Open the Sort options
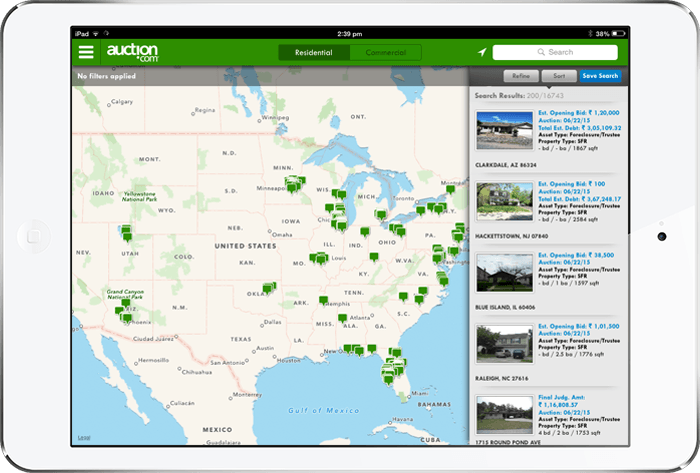The height and width of the screenshot is (473, 700). 559,76
